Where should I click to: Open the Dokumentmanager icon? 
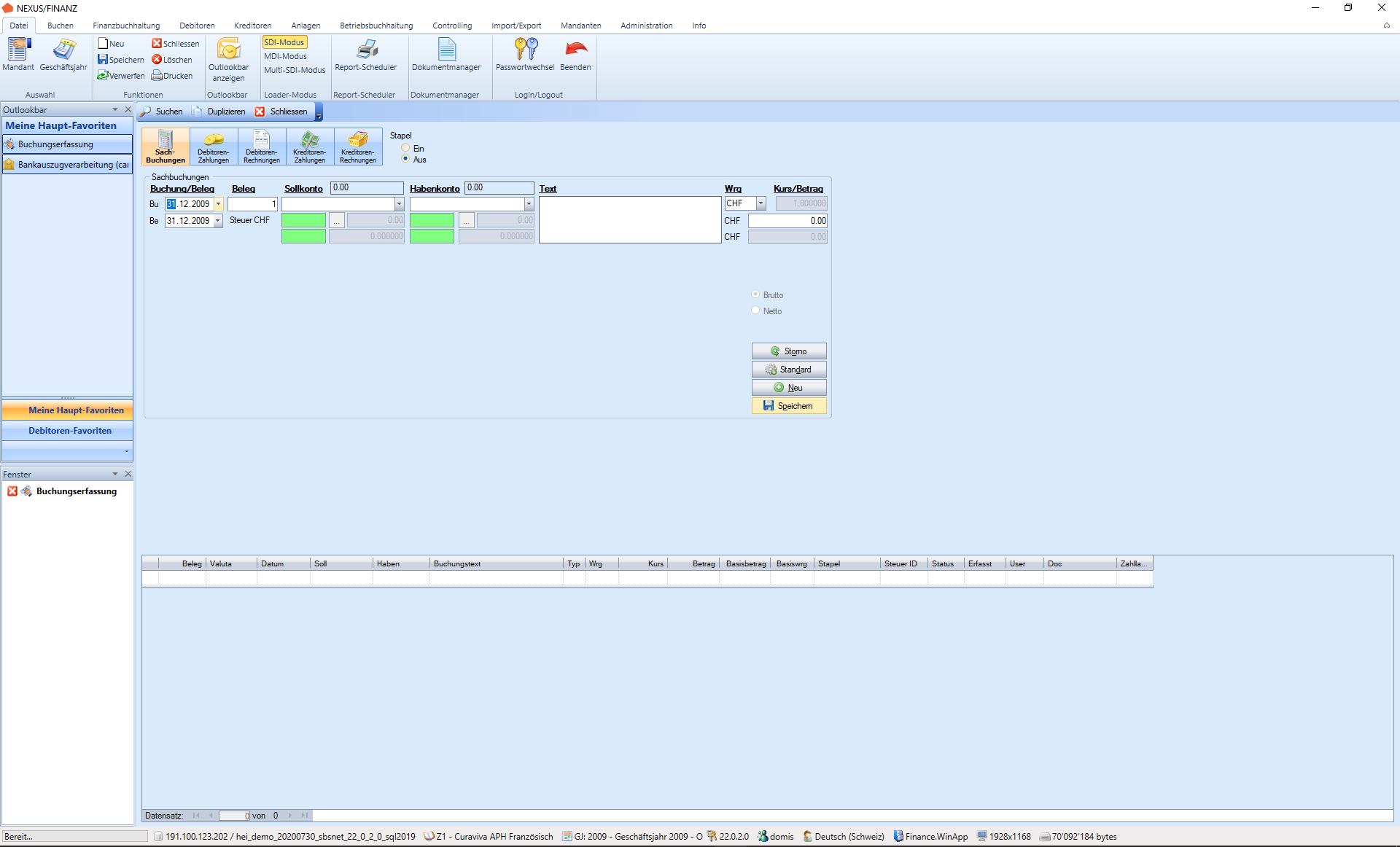(x=446, y=54)
